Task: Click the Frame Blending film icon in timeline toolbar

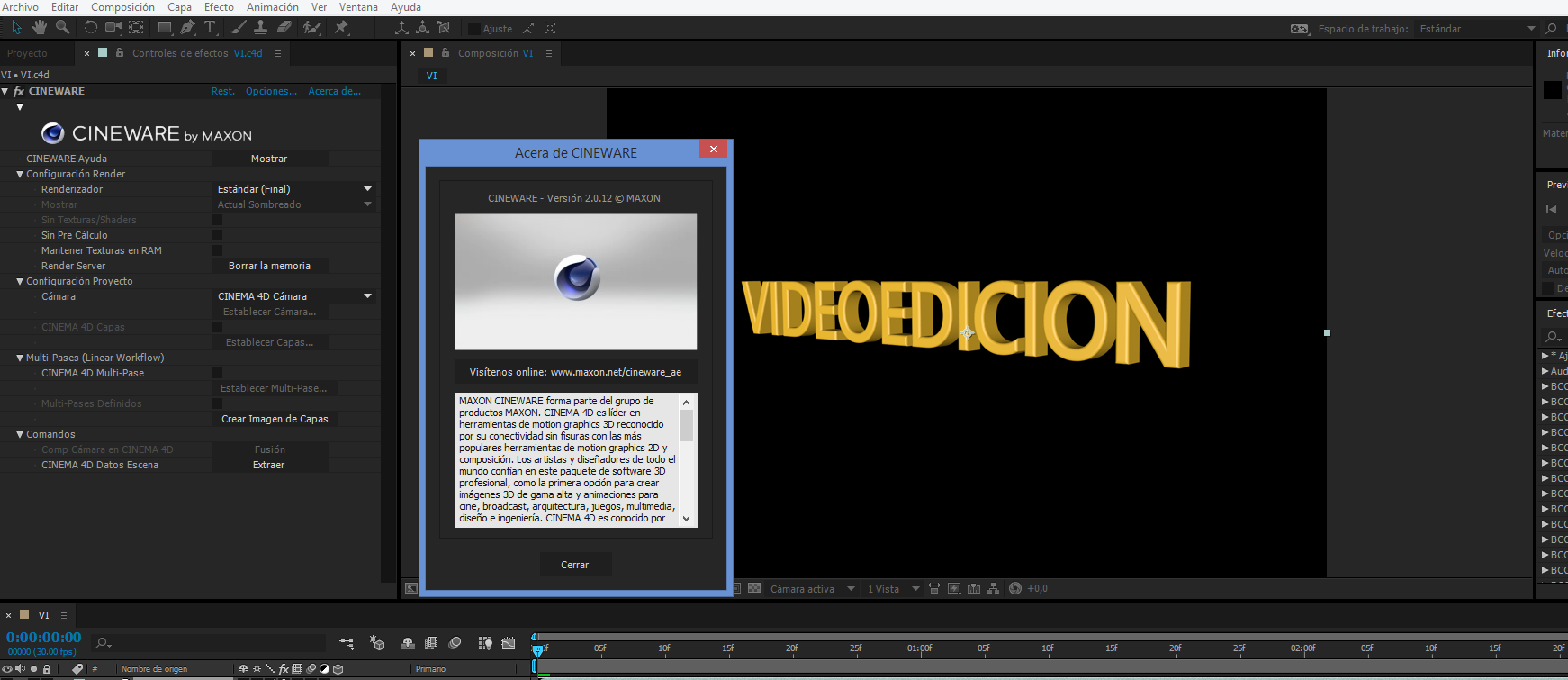Action: coord(431,643)
